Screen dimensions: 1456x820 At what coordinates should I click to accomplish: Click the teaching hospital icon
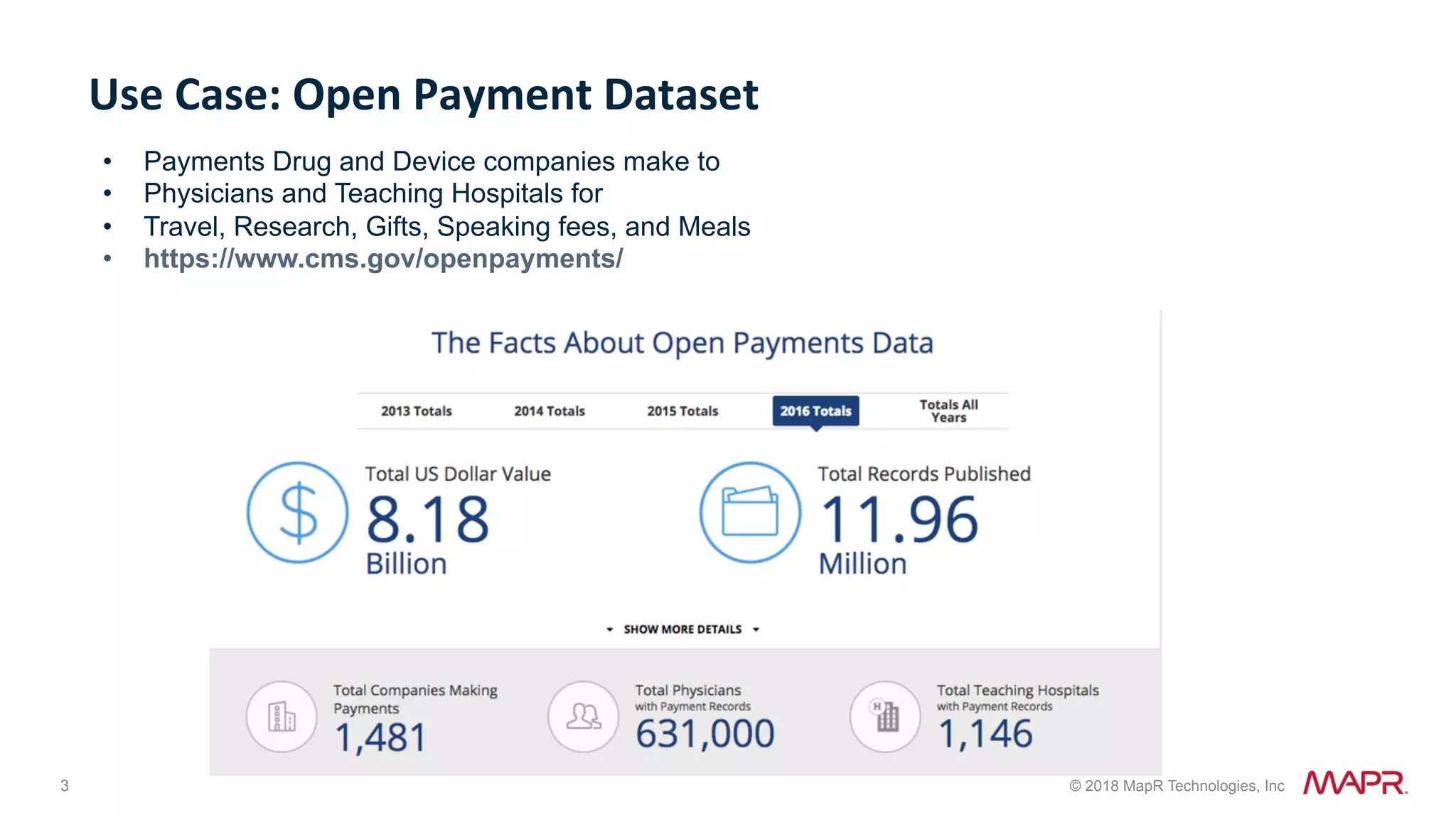pos(885,717)
